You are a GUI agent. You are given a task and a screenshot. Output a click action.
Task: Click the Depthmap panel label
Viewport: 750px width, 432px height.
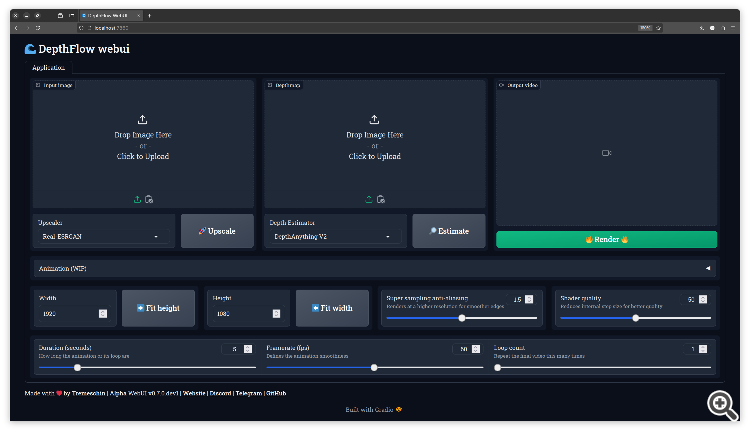click(x=284, y=85)
